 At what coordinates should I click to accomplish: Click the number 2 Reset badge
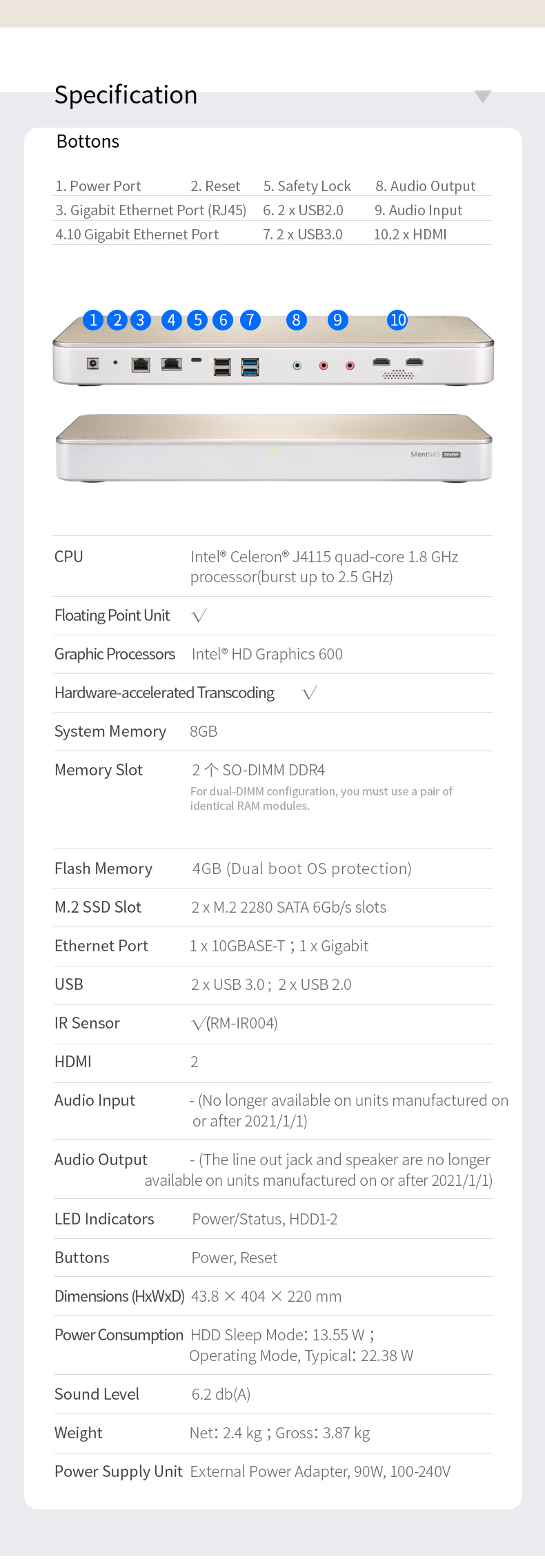118,320
